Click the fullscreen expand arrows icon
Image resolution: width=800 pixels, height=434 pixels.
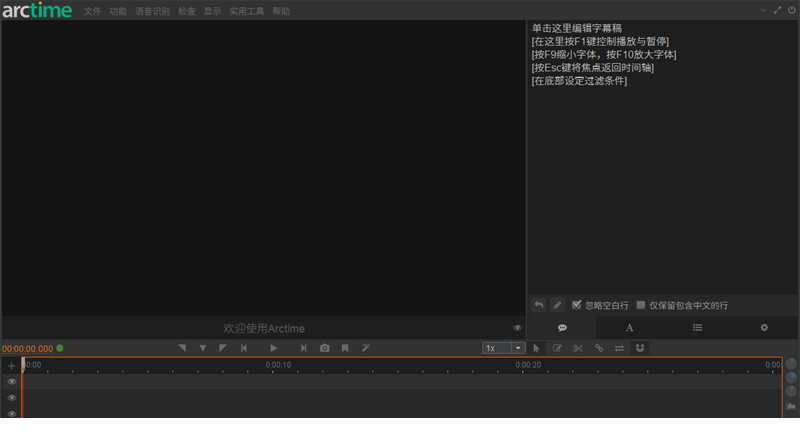pos(778,10)
